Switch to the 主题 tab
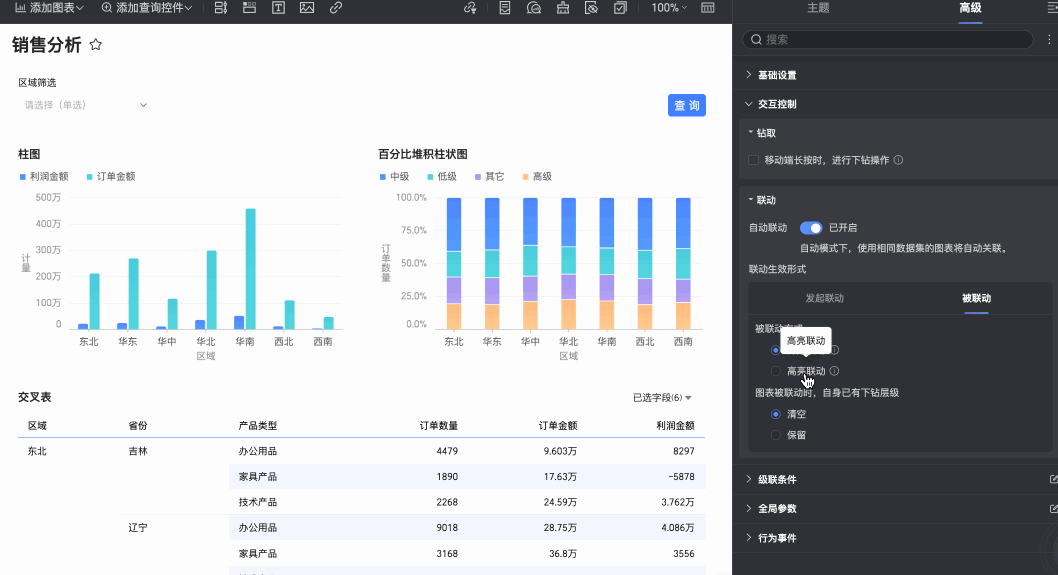1058x575 pixels. (818, 8)
